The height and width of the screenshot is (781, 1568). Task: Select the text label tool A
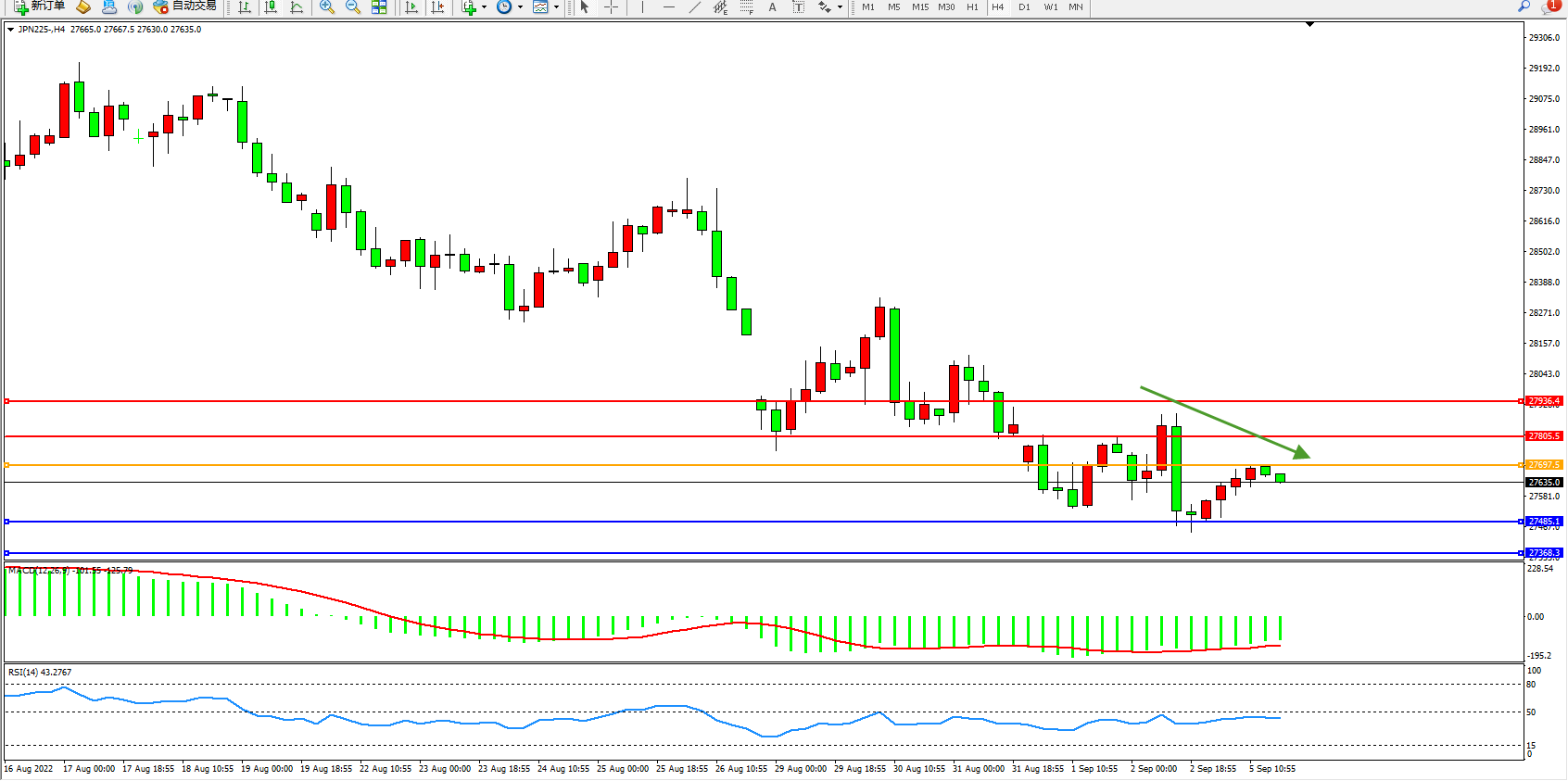(772, 7)
